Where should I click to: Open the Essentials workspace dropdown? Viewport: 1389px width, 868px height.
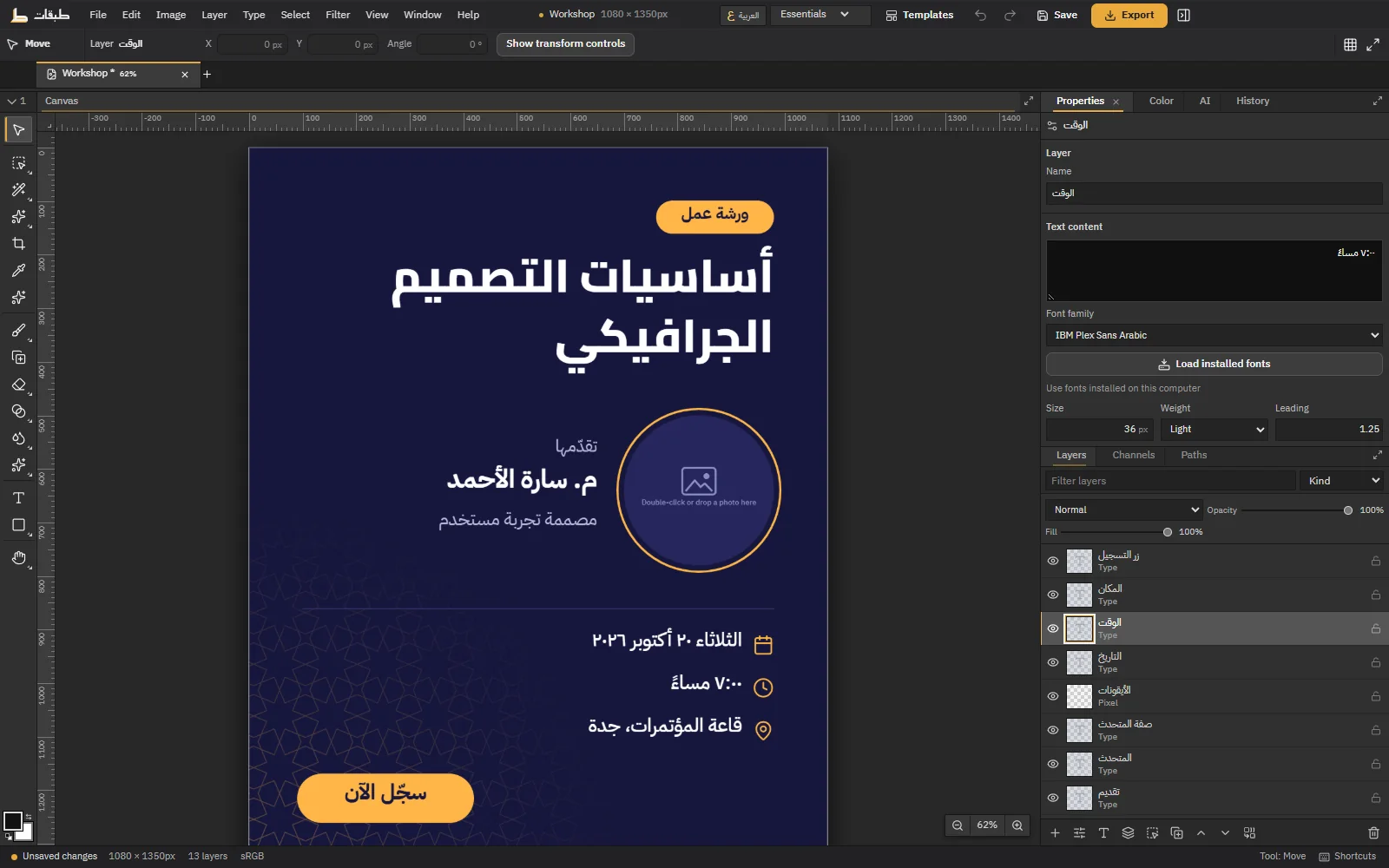tap(820, 15)
